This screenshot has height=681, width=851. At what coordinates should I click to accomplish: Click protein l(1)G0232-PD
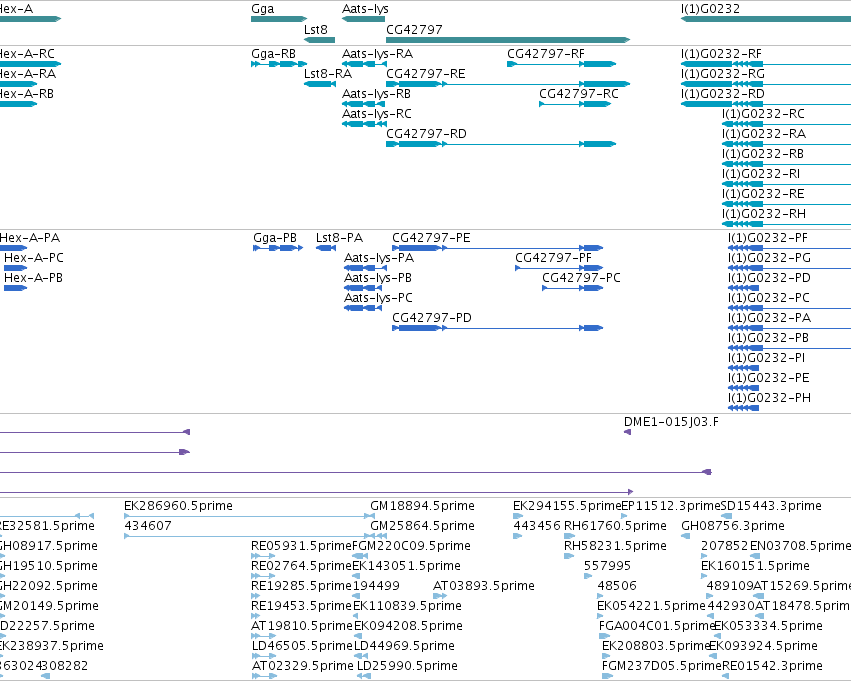[x=744, y=288]
